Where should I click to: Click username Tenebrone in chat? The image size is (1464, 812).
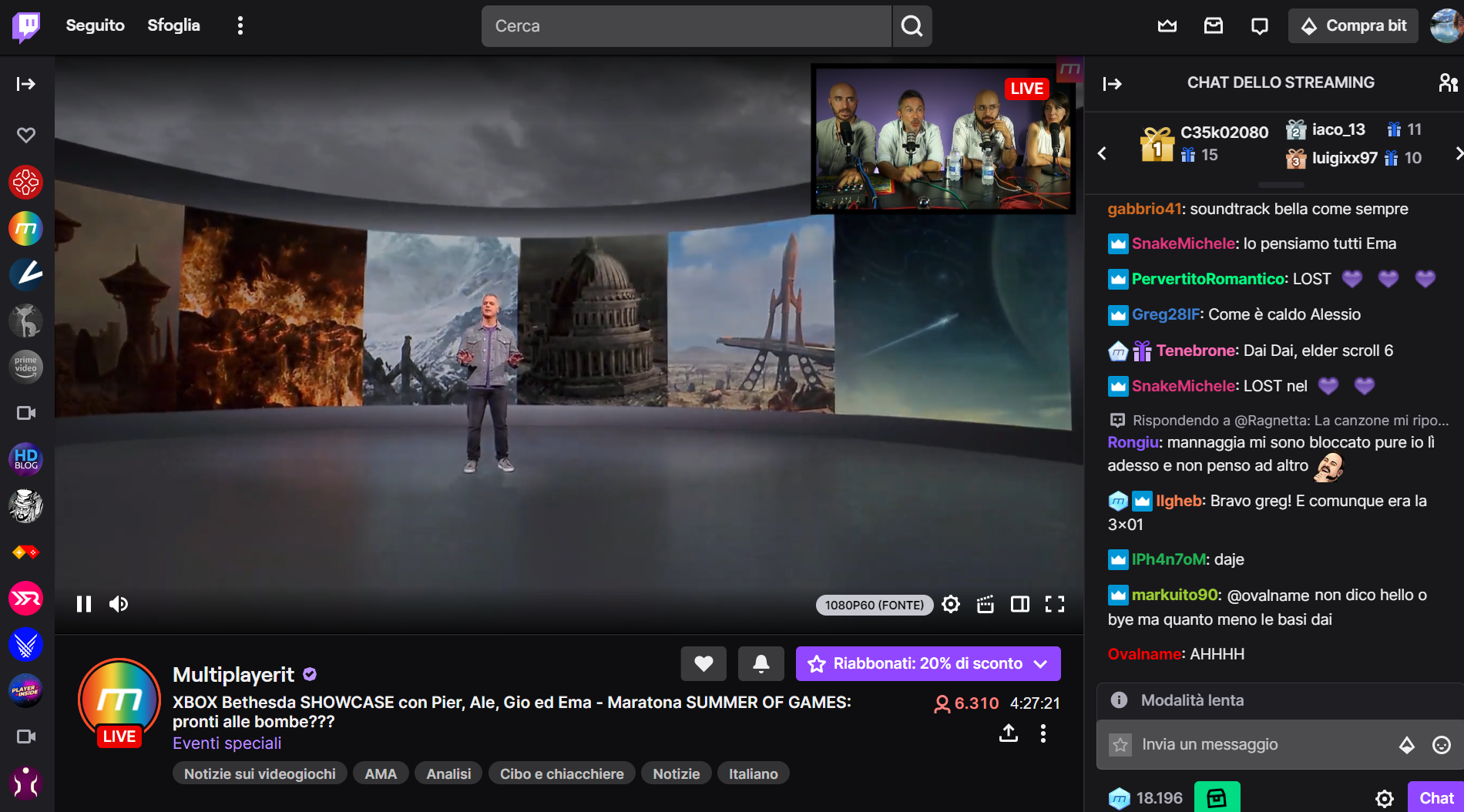coord(1196,351)
